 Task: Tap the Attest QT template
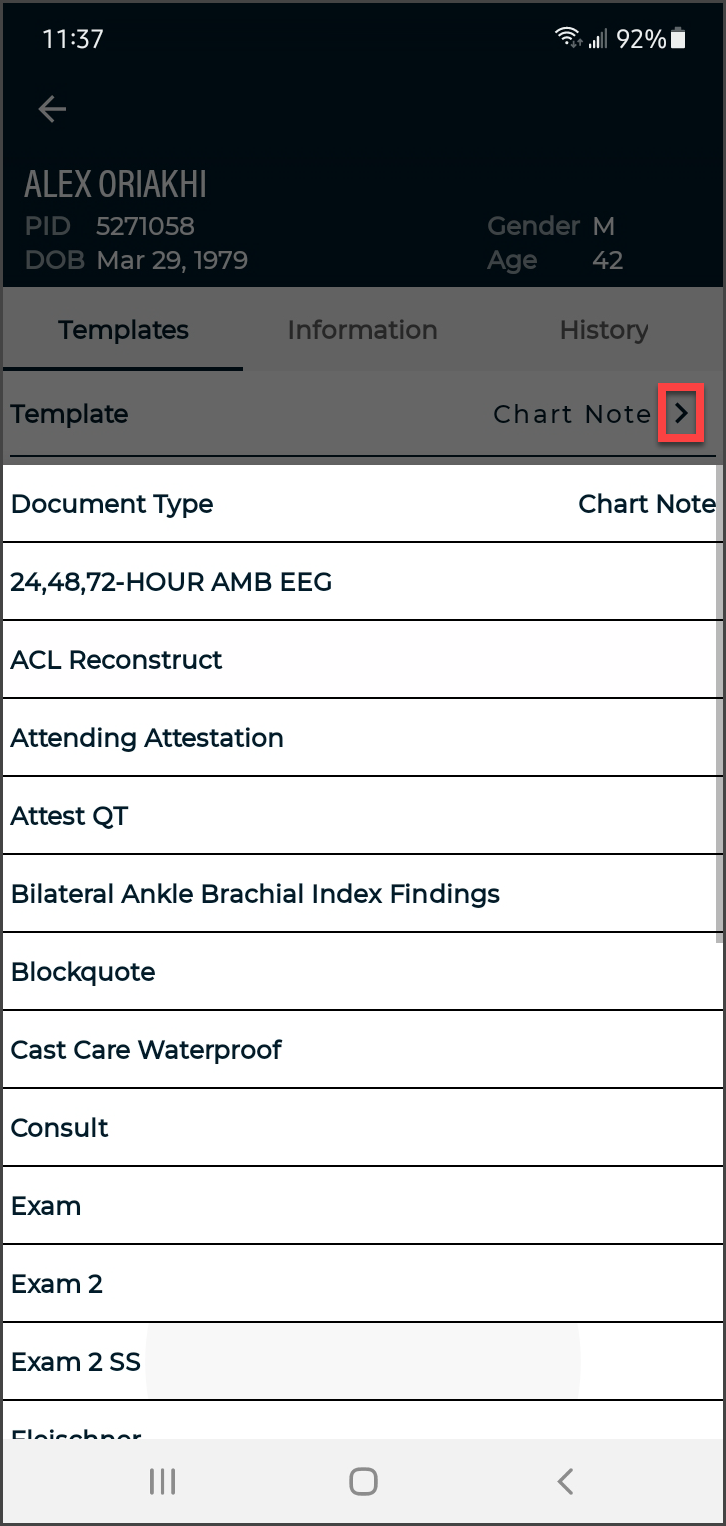[x=70, y=816]
